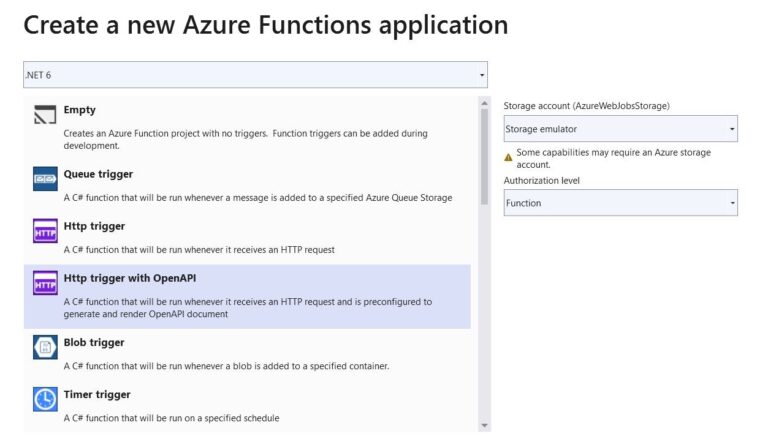Choose the Http trigger template title
The image size is (768, 436).
click(96, 226)
